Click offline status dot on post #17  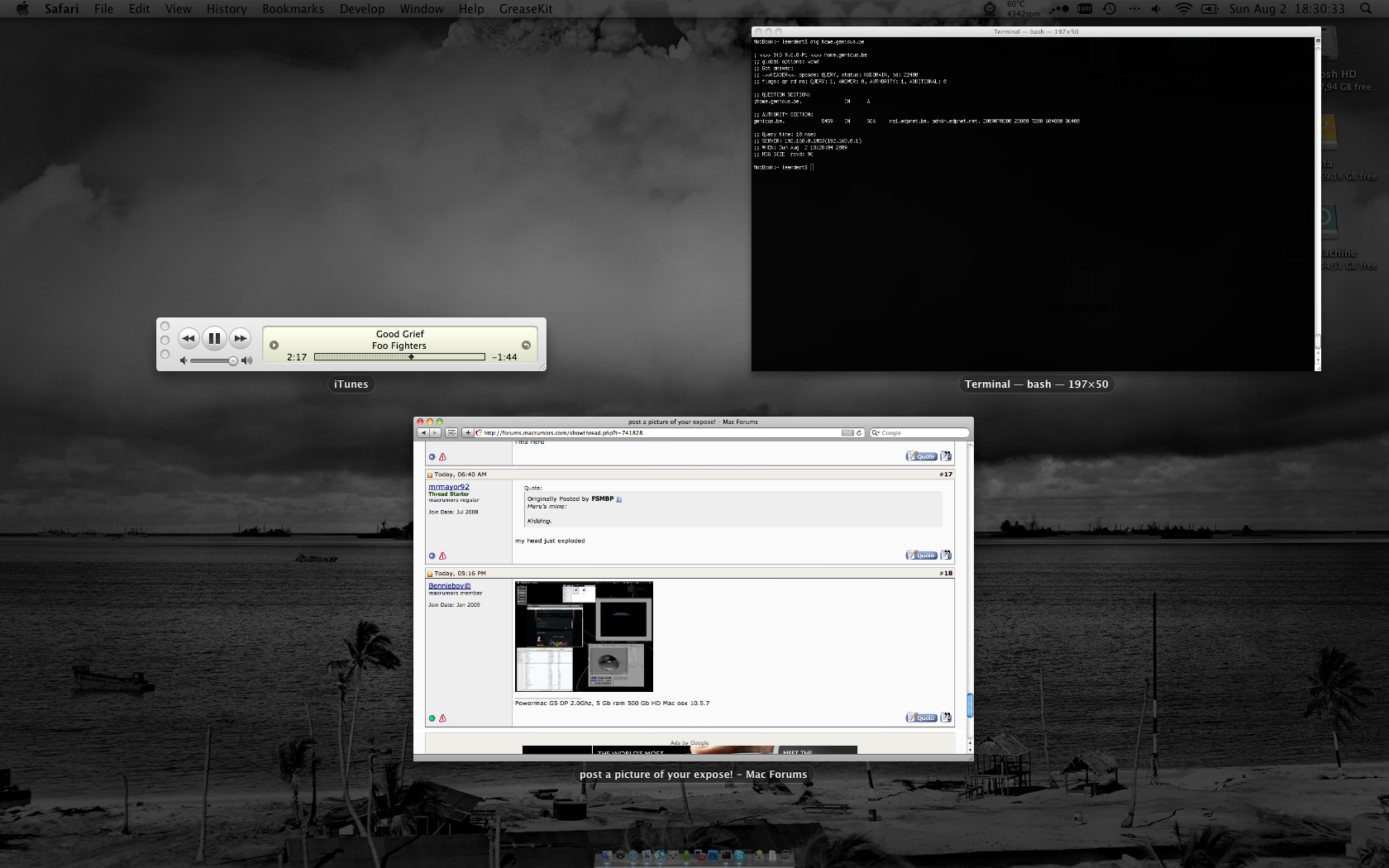(432, 556)
